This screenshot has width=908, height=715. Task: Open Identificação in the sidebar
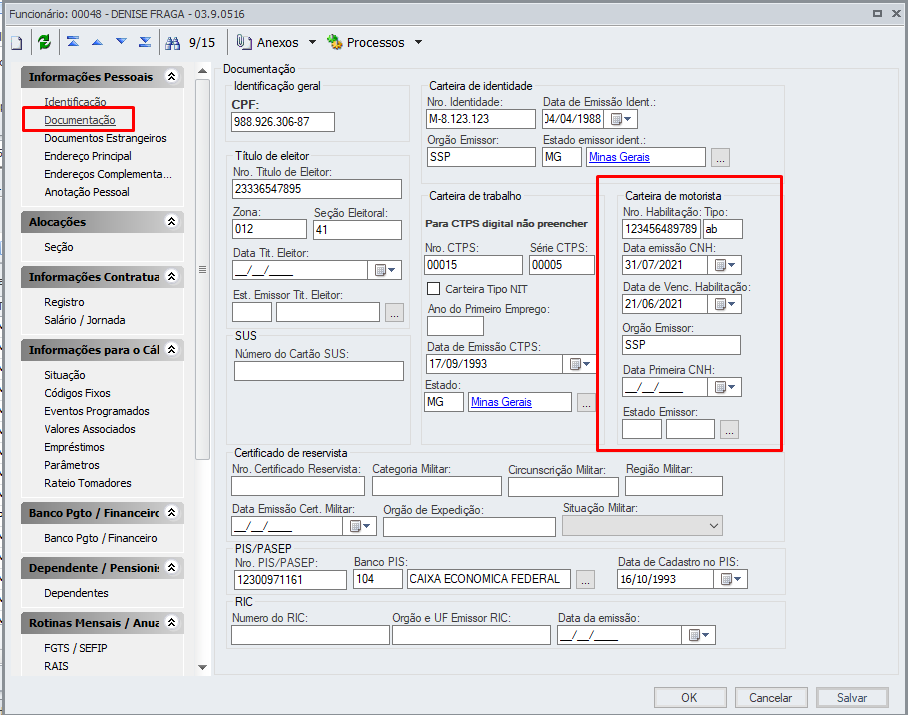click(x=75, y=102)
